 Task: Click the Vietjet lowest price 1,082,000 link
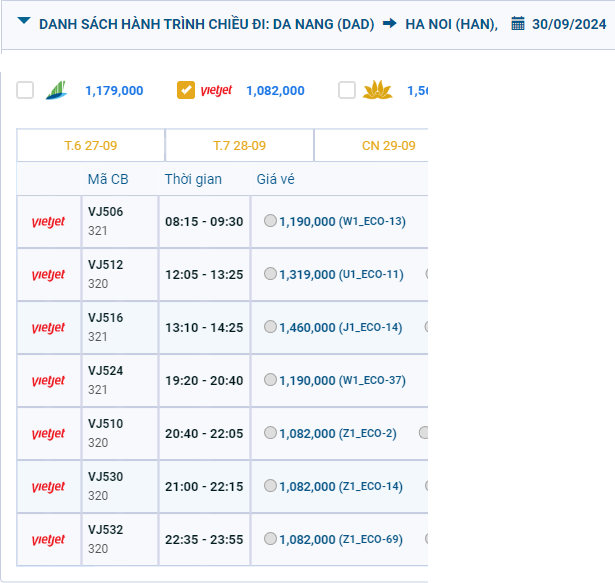pos(275,91)
